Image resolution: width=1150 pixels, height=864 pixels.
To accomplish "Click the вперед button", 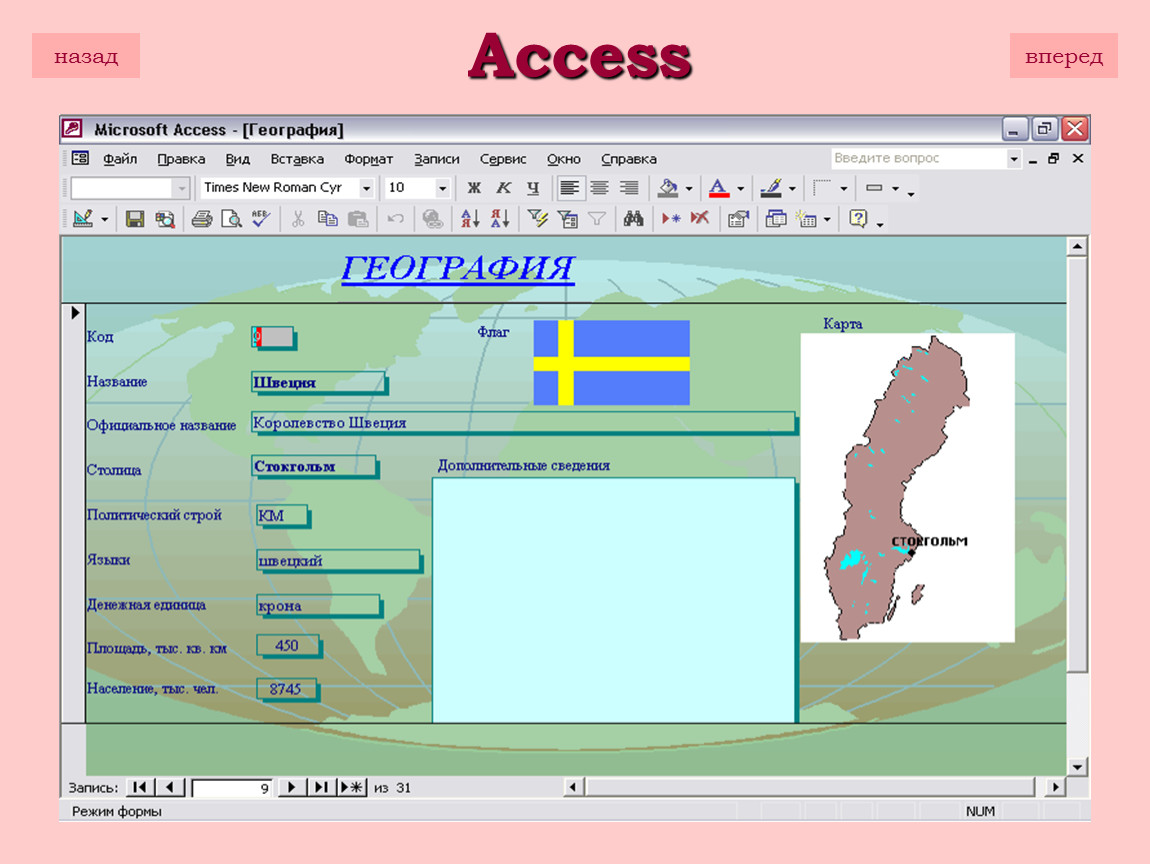I will pyautogui.click(x=1063, y=56).
